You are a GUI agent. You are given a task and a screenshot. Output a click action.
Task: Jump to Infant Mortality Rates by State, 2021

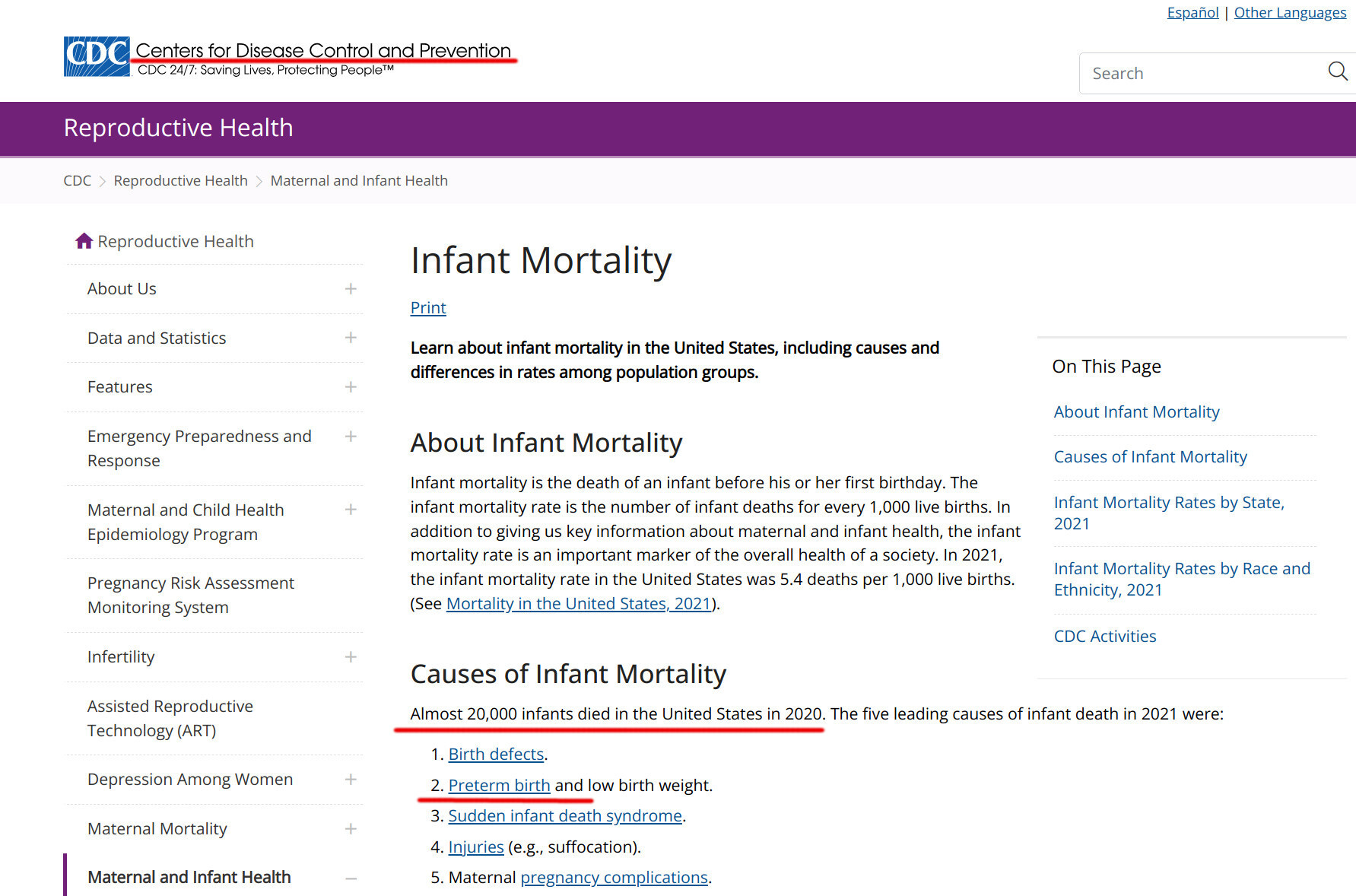(1169, 513)
